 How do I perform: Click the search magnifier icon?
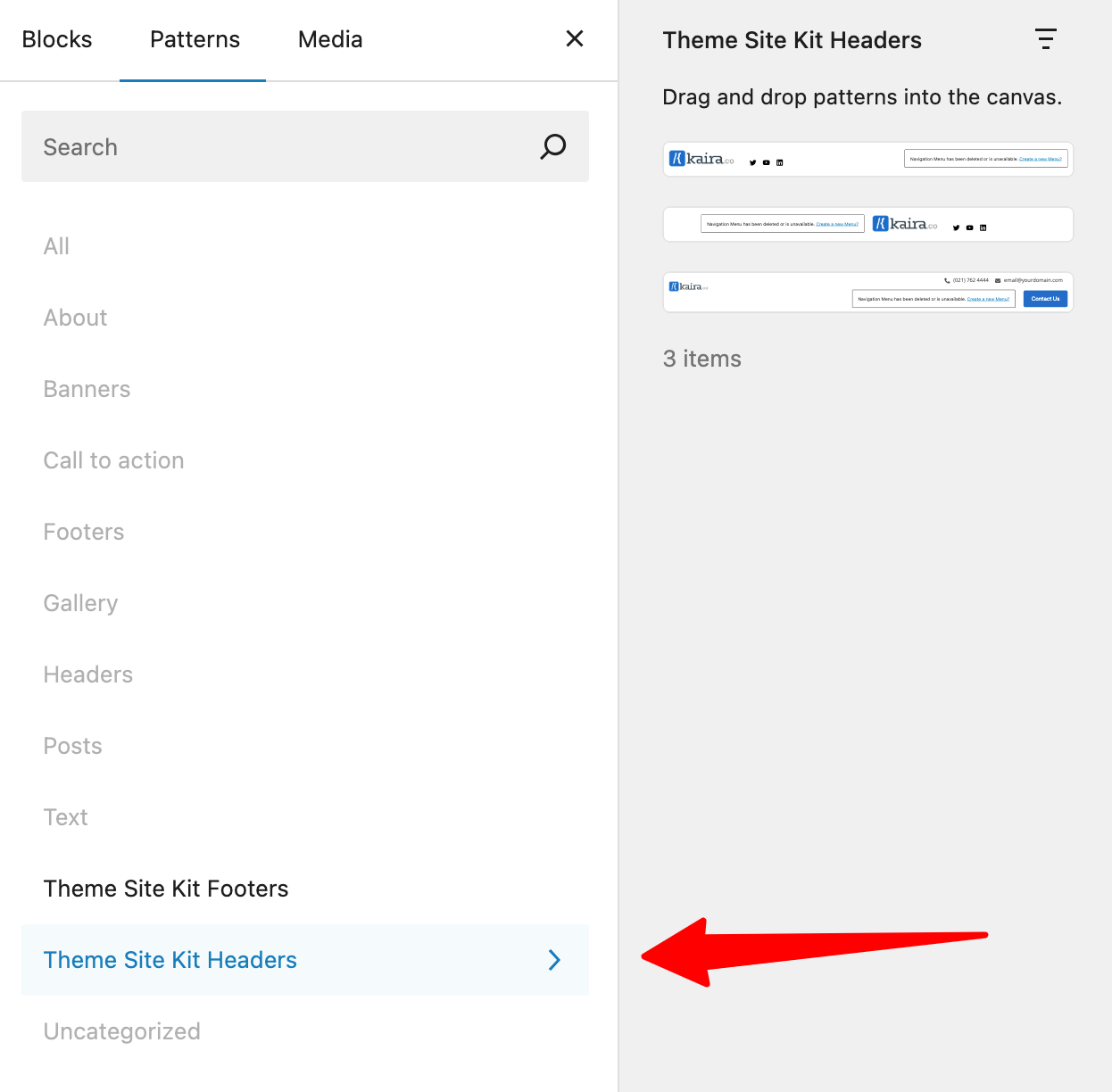coord(553,146)
